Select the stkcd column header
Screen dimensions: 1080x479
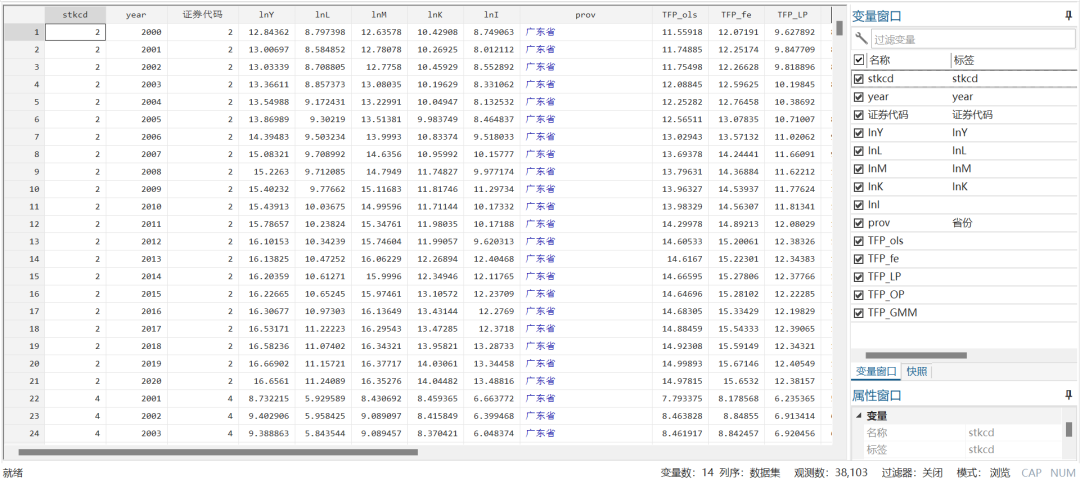point(75,14)
